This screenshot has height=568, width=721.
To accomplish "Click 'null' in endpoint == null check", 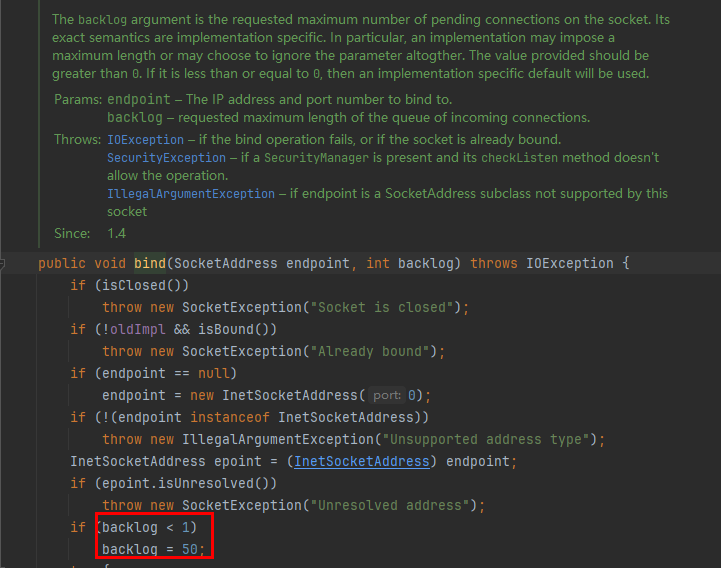I will click(214, 373).
